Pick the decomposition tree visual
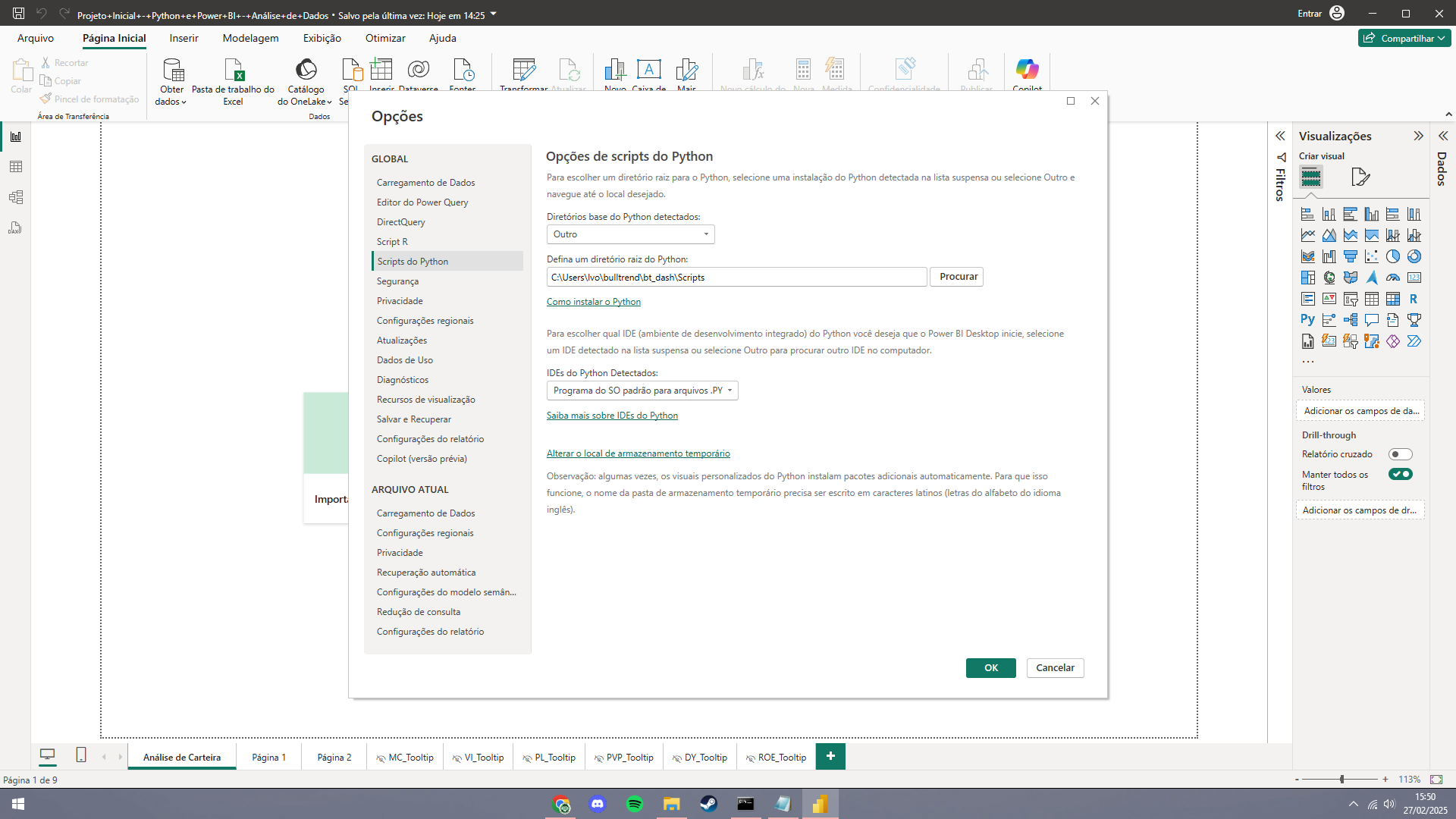Screen dimensions: 1456x819 point(1351,320)
